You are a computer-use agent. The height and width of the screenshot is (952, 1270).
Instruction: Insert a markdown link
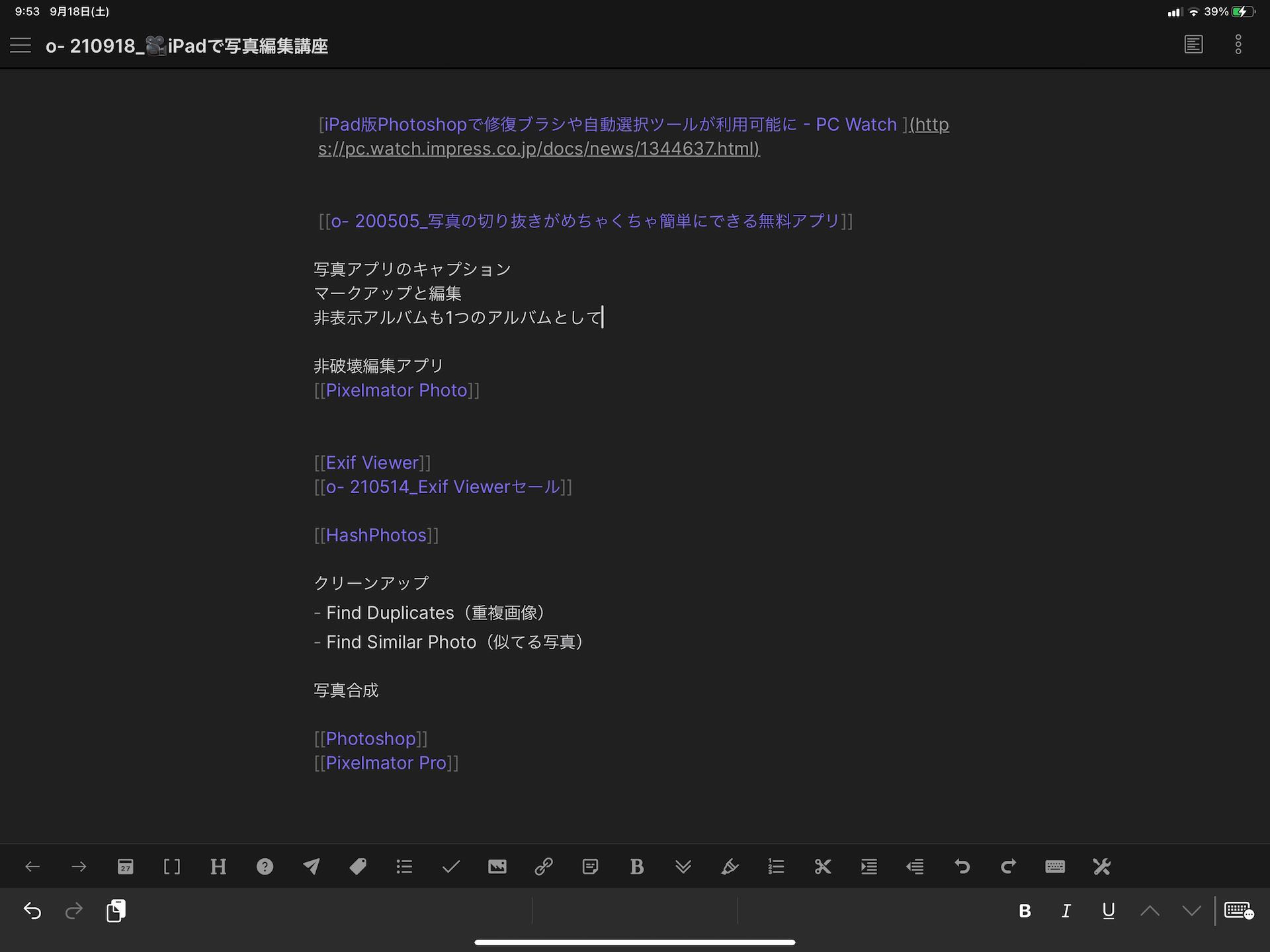pyautogui.click(x=544, y=867)
